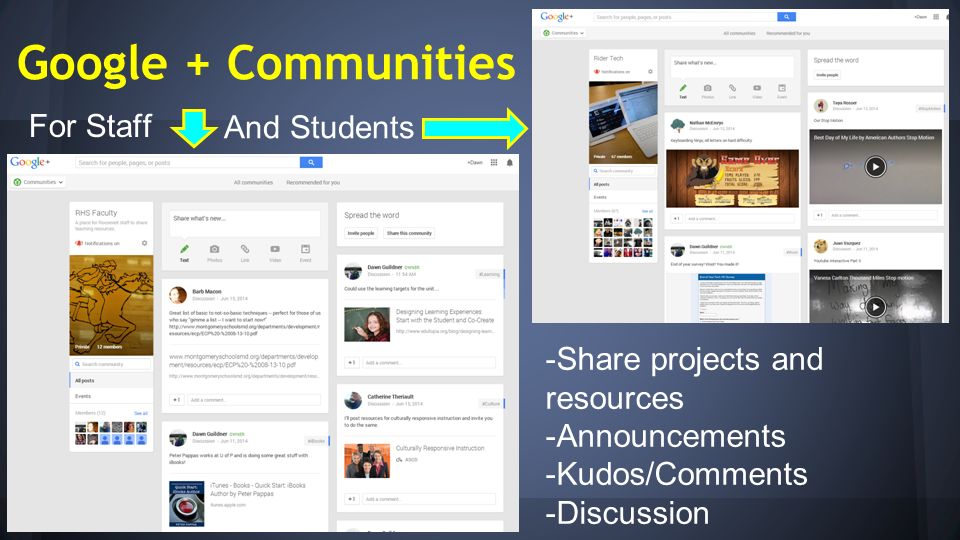Click Rider Tech laptops cover image
Image resolution: width=960 pixels, height=540 pixels.
pyautogui.click(x=623, y=122)
